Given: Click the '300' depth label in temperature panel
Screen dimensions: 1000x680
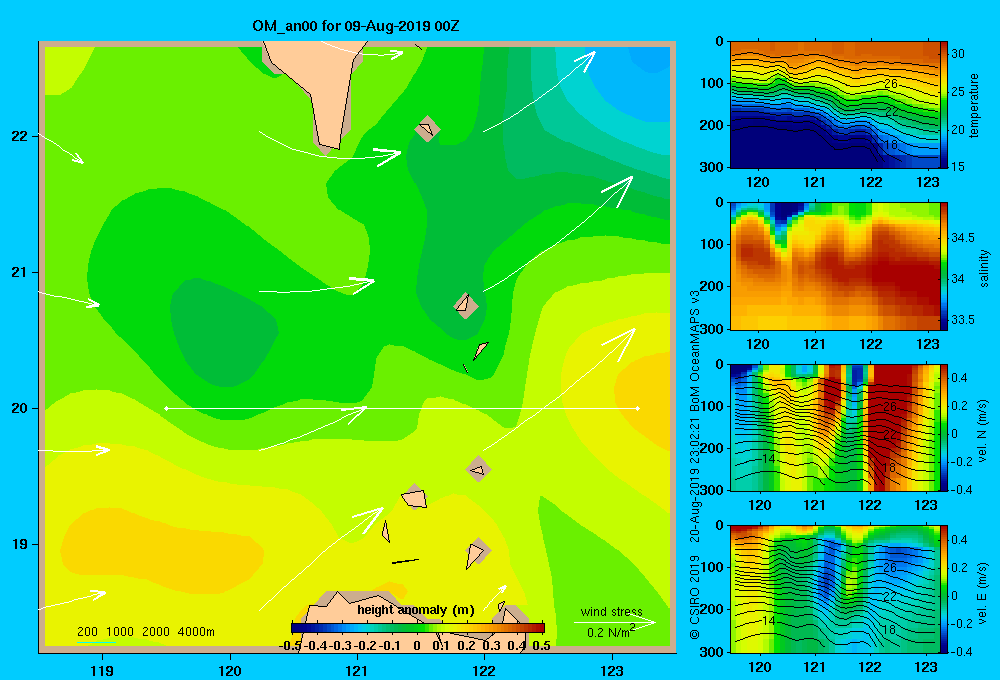Looking at the screenshot, I should click(x=712, y=167).
